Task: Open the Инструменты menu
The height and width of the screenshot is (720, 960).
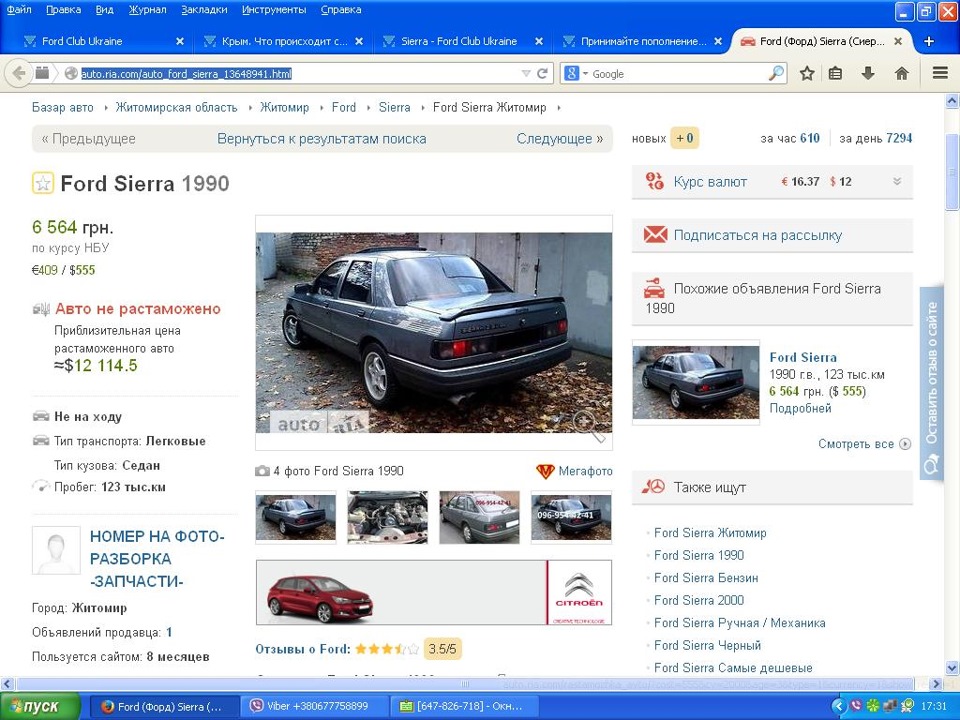Action: pyautogui.click(x=274, y=10)
